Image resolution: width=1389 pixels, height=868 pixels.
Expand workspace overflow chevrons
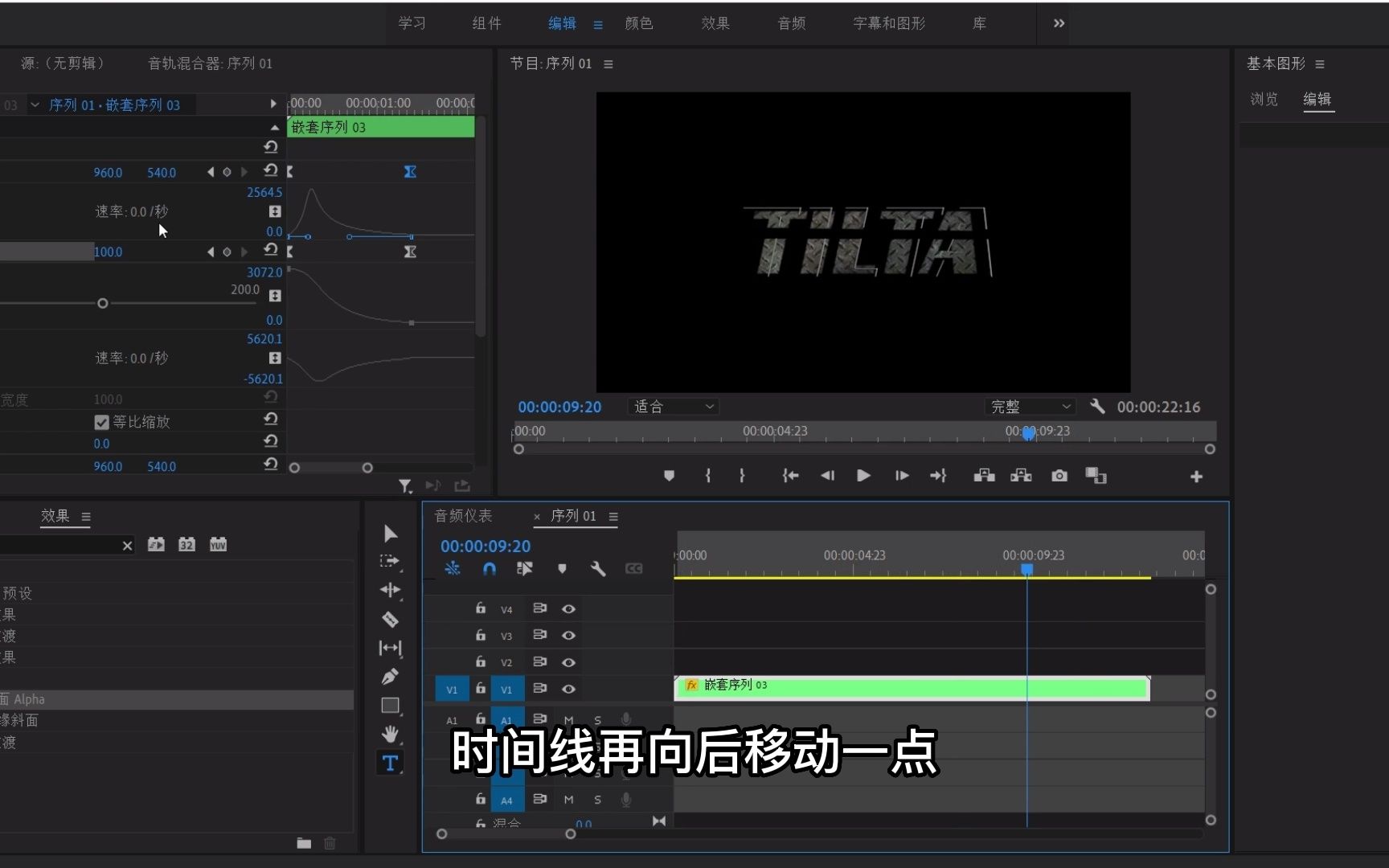[x=1059, y=23]
